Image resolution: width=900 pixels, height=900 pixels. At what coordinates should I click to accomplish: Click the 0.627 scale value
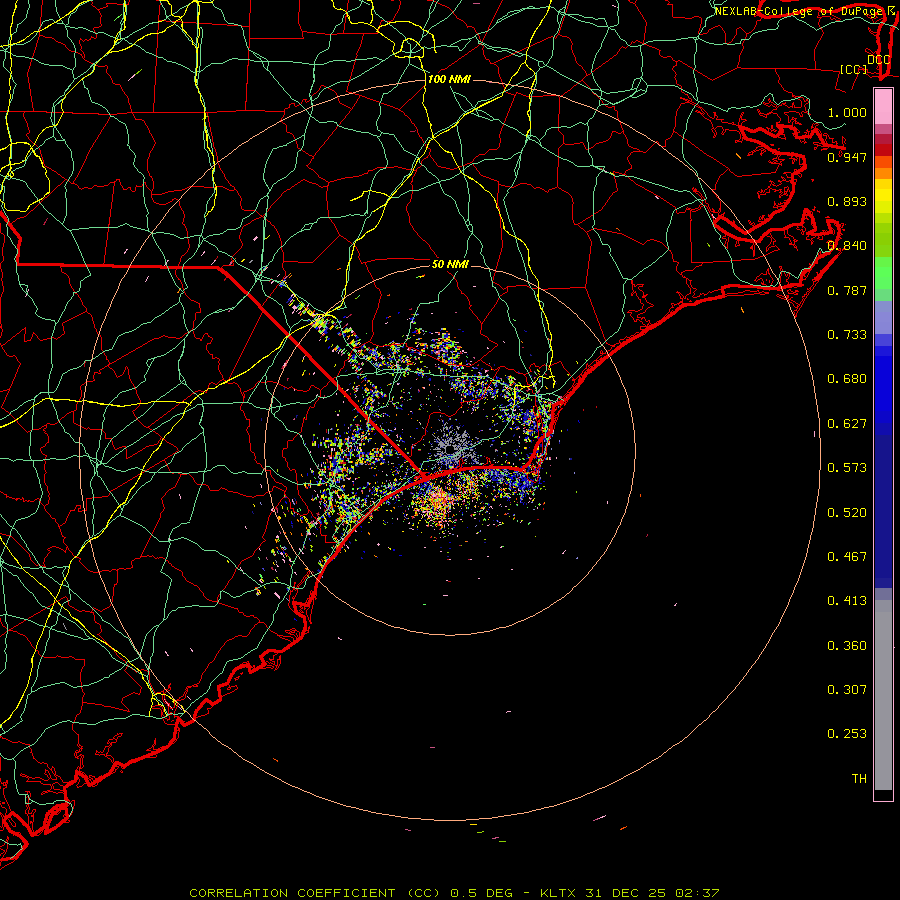(847, 424)
